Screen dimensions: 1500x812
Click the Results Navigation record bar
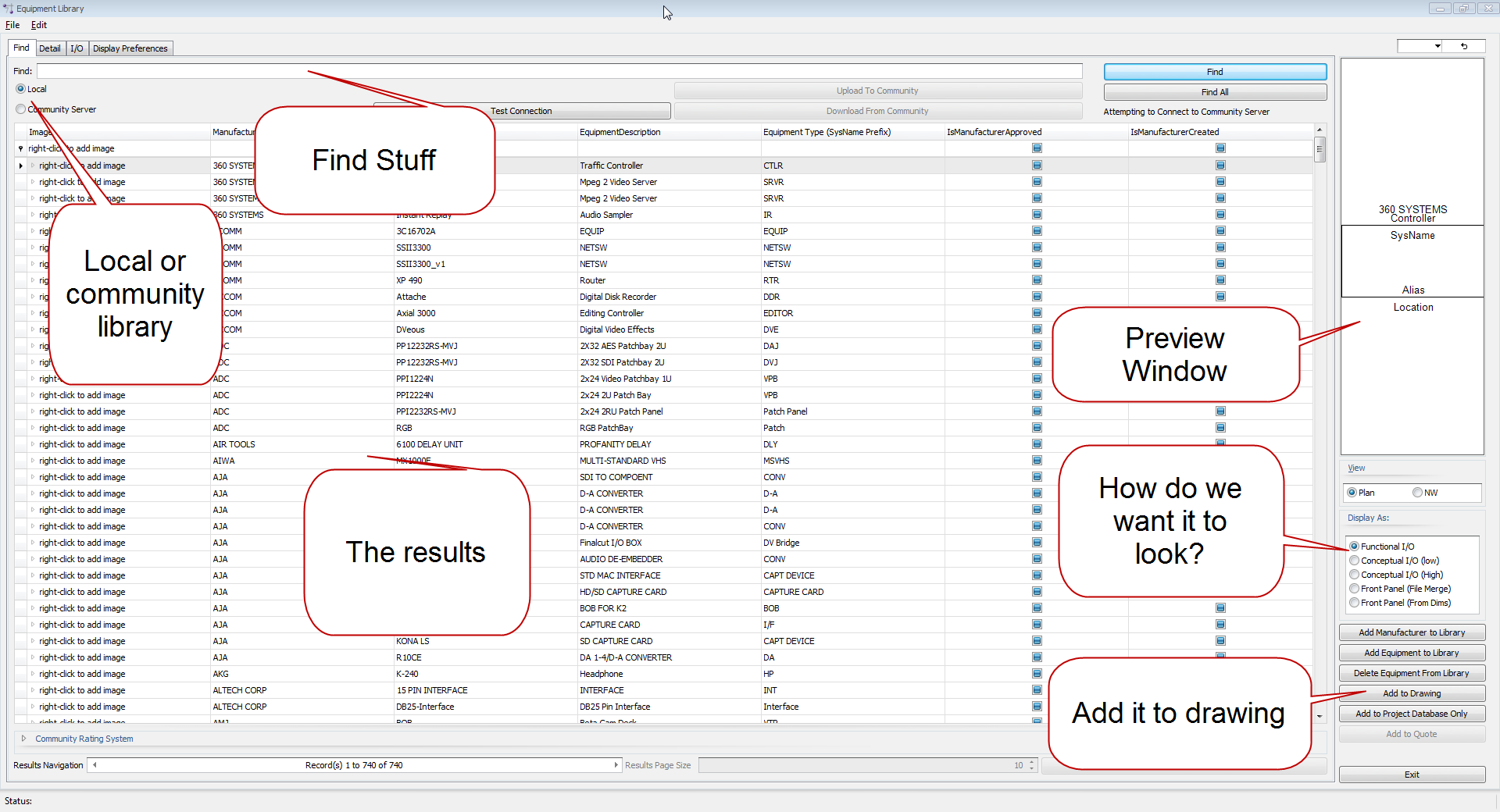355,765
